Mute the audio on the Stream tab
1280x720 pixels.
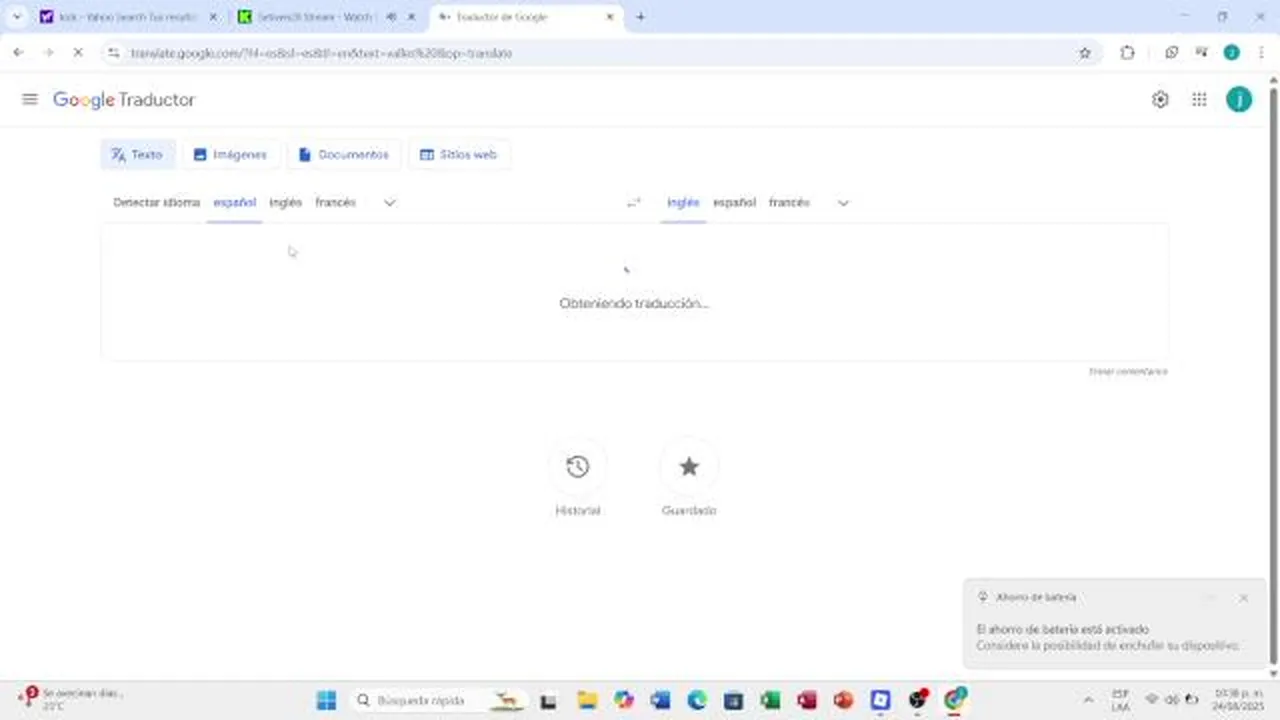pyautogui.click(x=391, y=17)
